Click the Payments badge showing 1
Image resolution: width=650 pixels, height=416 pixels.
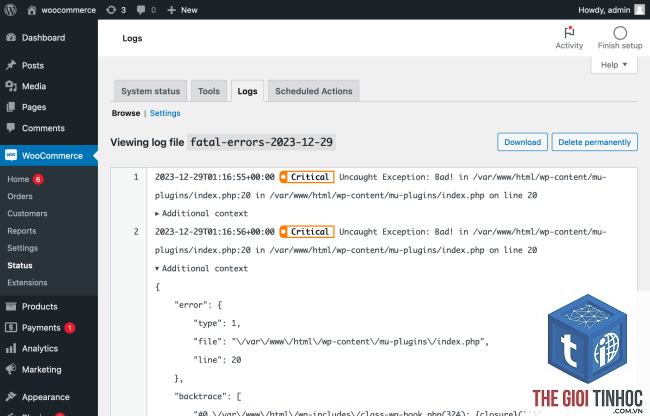tap(70, 328)
